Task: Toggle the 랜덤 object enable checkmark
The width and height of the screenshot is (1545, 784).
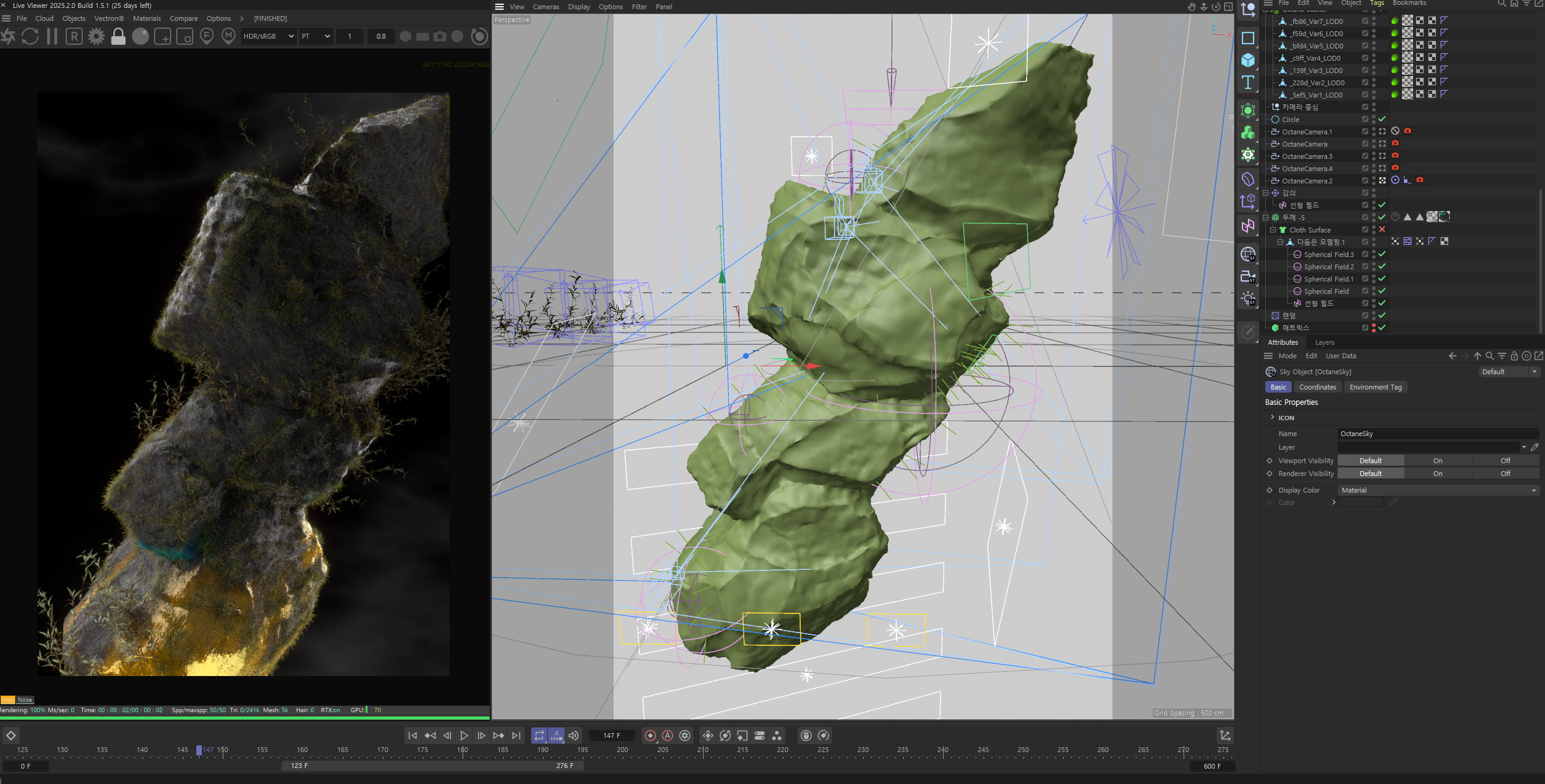Action: pos(1382,315)
